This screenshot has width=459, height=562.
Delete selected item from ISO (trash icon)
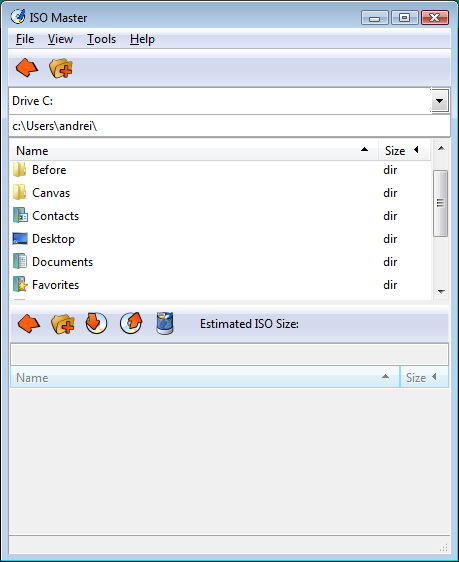[165, 323]
